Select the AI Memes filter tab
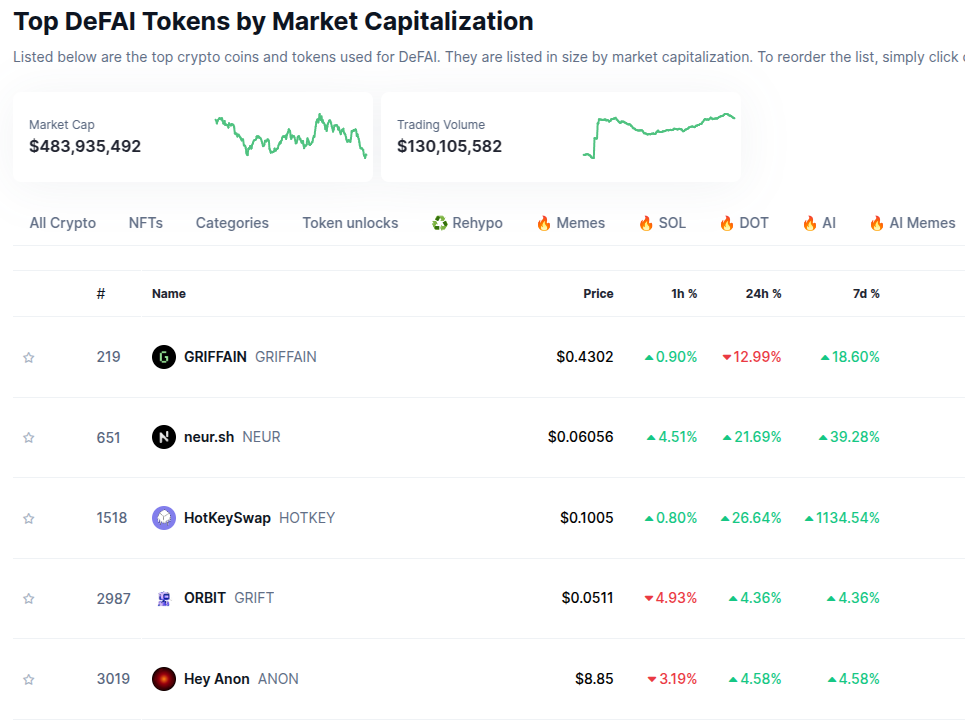 (x=912, y=223)
